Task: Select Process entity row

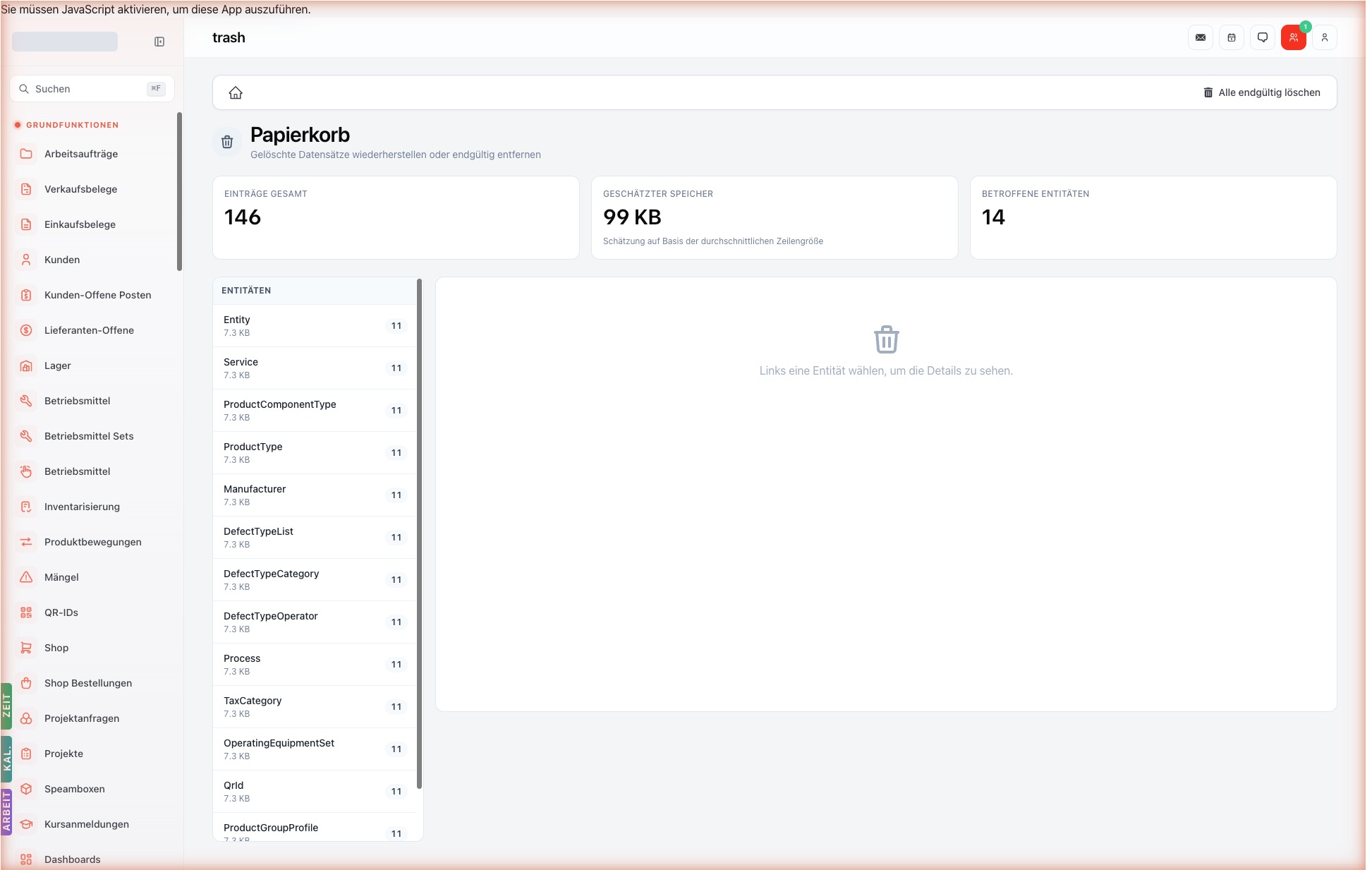Action: click(315, 664)
